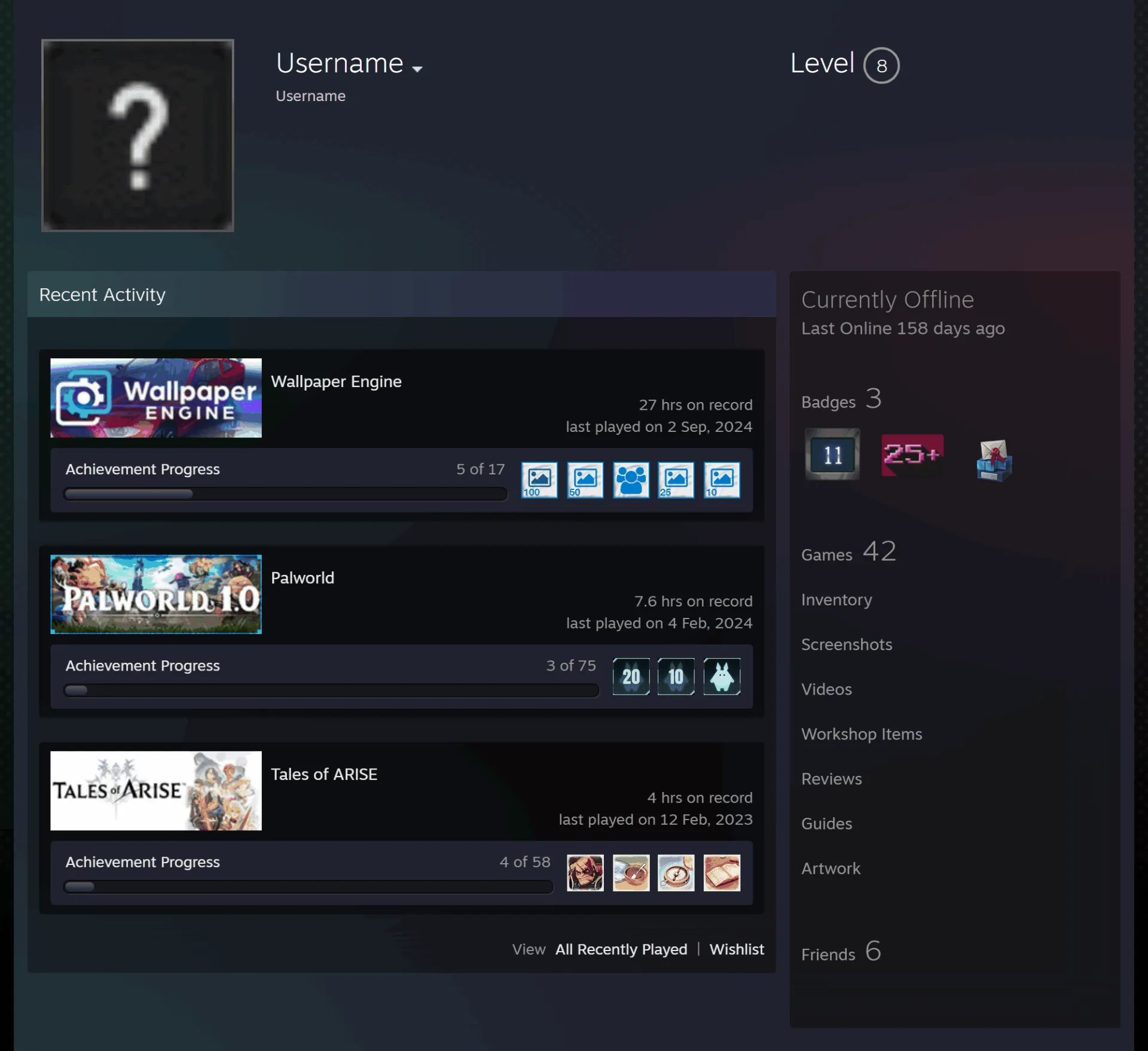The height and width of the screenshot is (1051, 1148).
Task: Open the Tales of ARISE compass achievement
Action: click(x=676, y=873)
